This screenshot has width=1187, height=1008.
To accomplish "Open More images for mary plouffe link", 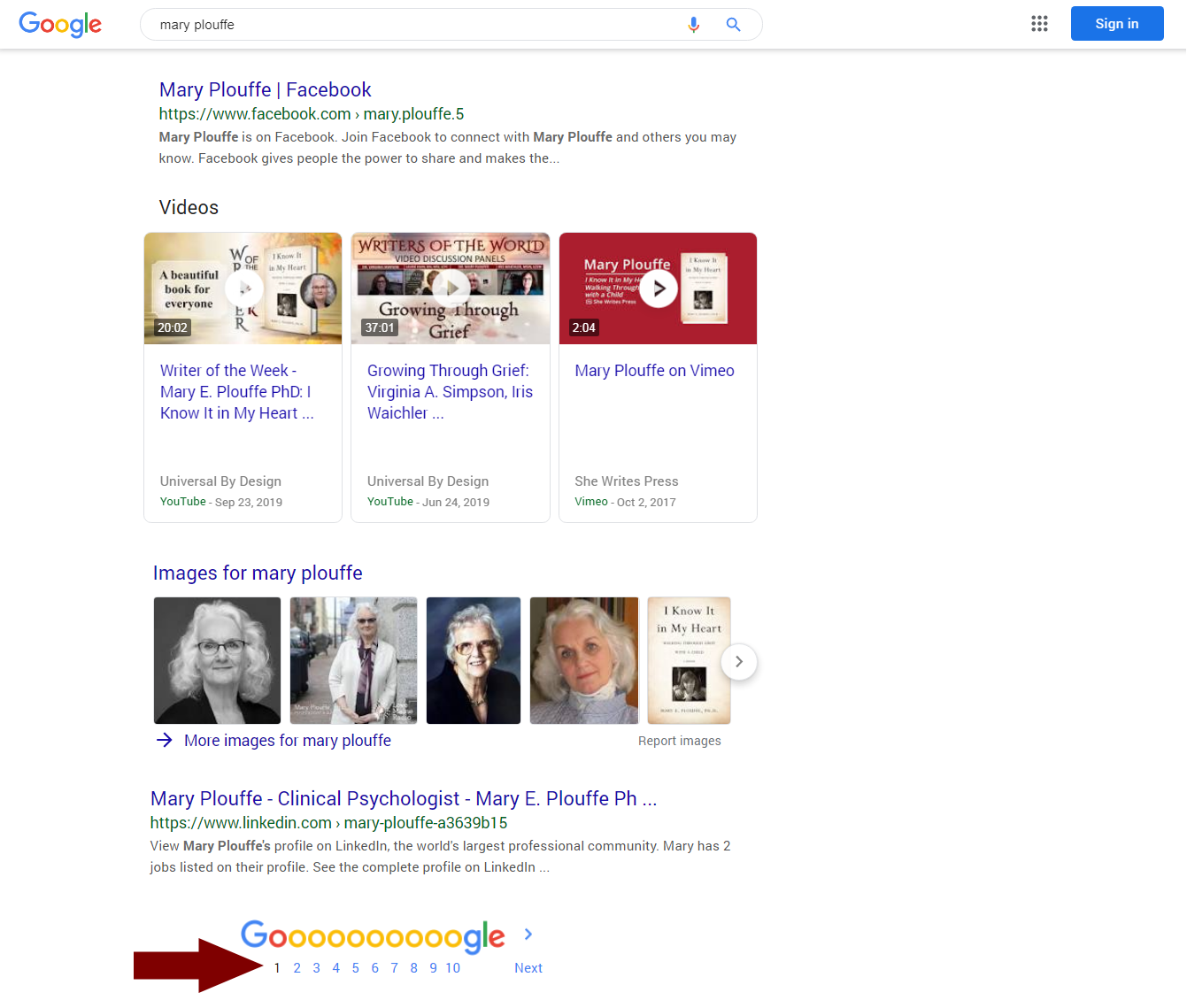I will point(288,741).
